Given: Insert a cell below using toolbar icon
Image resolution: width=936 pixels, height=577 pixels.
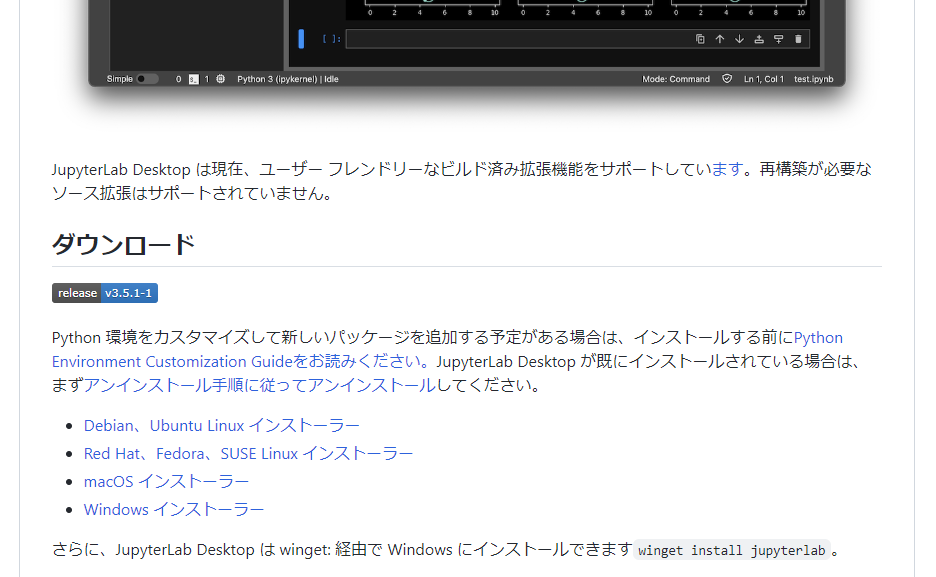Looking at the screenshot, I should point(778,39).
